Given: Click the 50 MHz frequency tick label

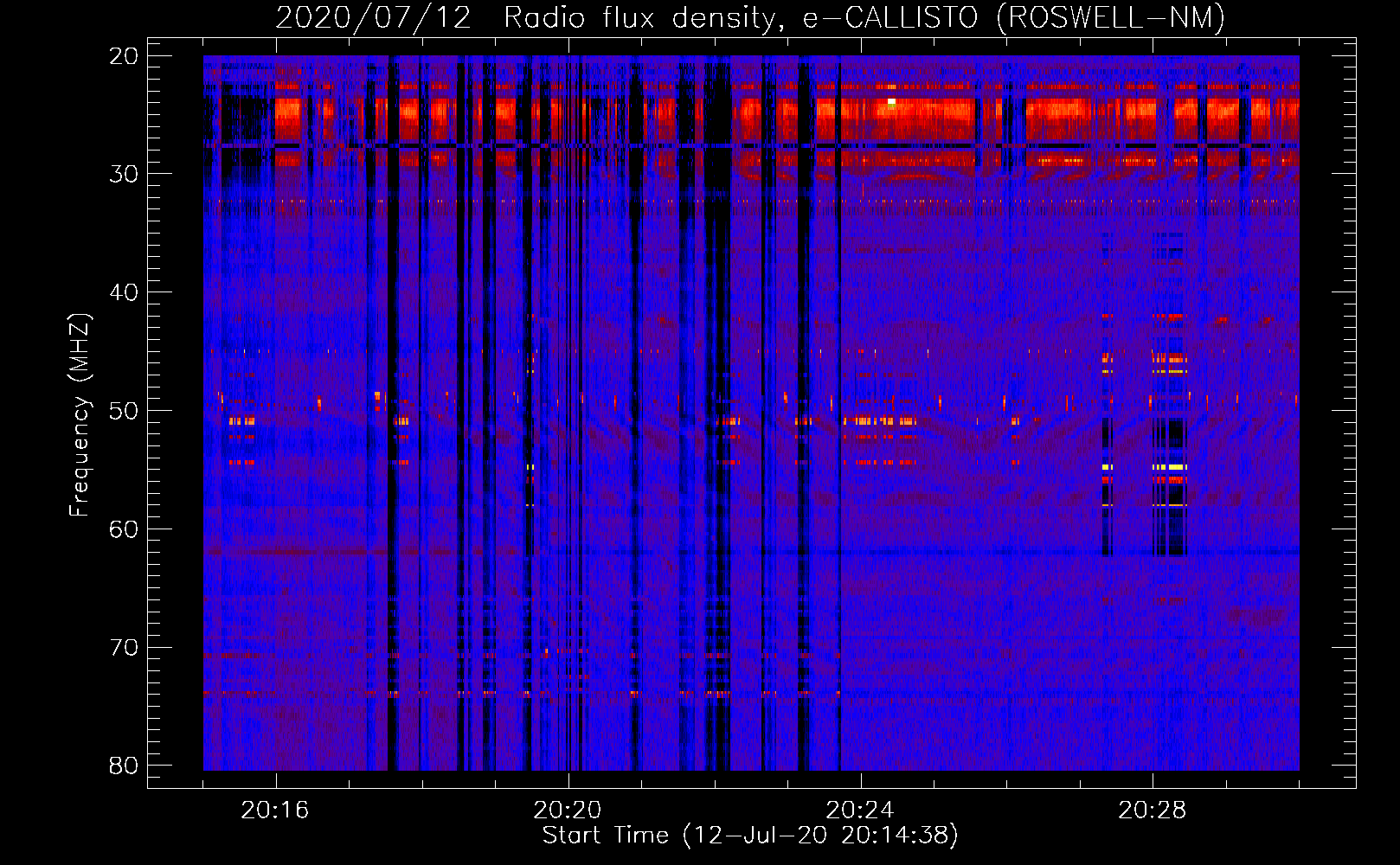Looking at the screenshot, I should [125, 411].
